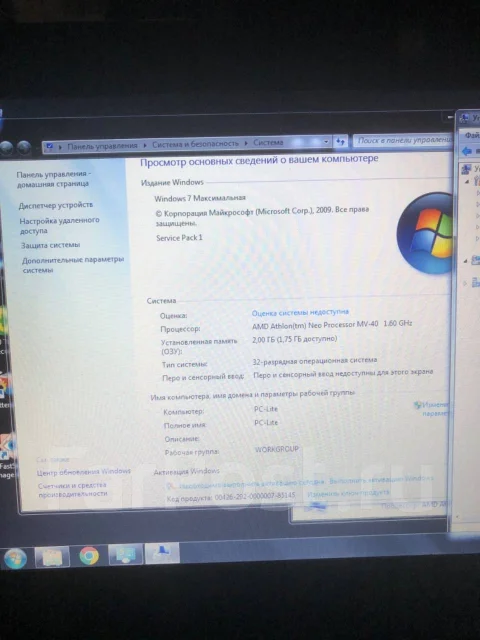
Task: Click the Windows logo image
Action: (x=425, y=234)
